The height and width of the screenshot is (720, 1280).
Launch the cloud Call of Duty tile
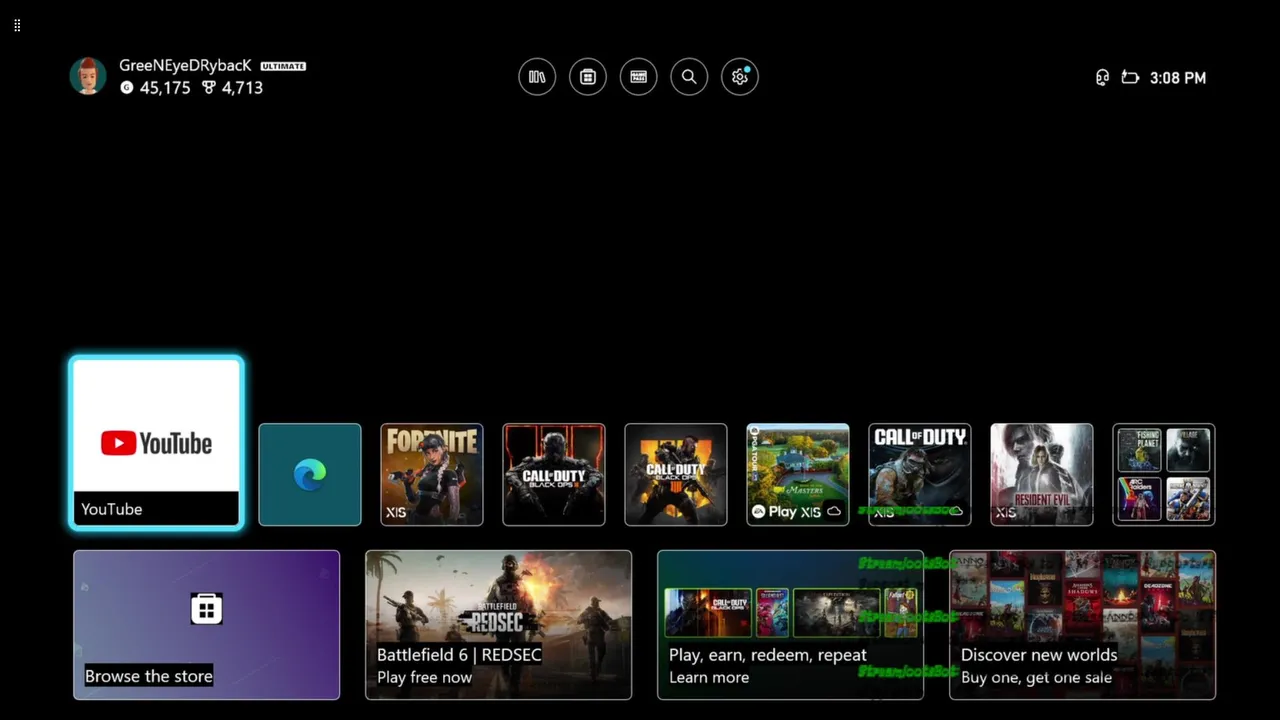920,474
